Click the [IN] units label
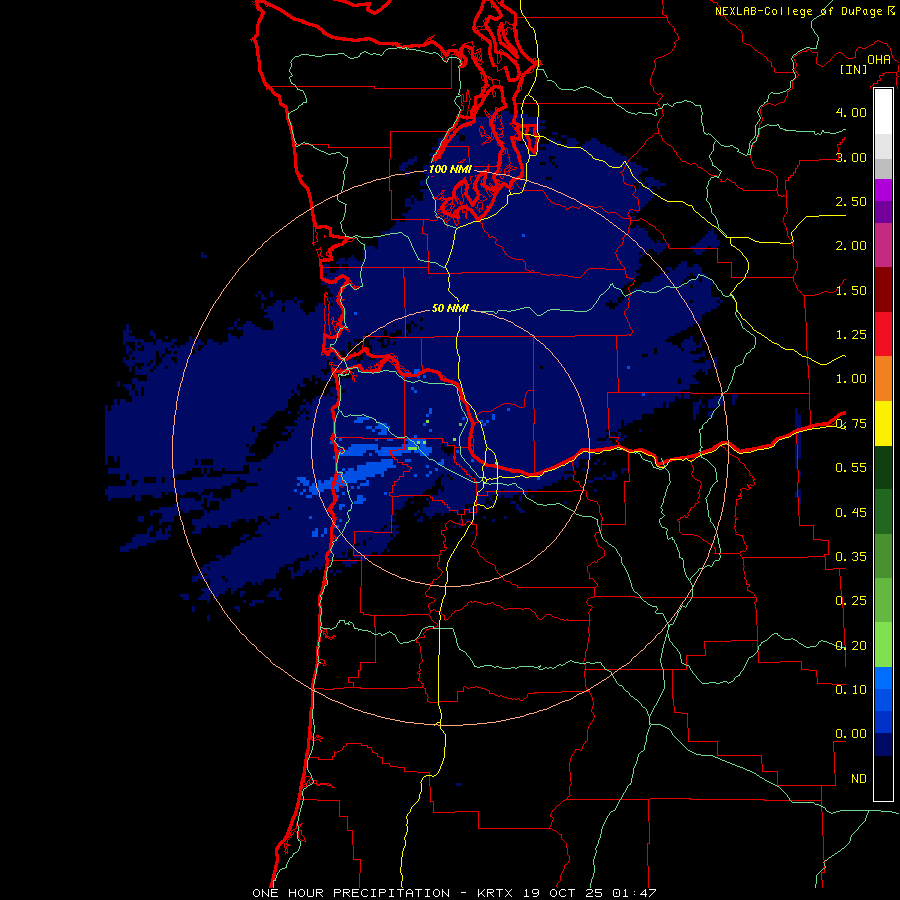This screenshot has height=900, width=900. (x=854, y=69)
